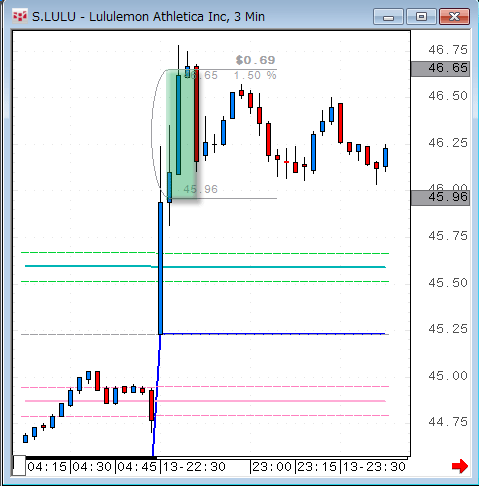Click the 04:15 time axis label

(x=47, y=467)
